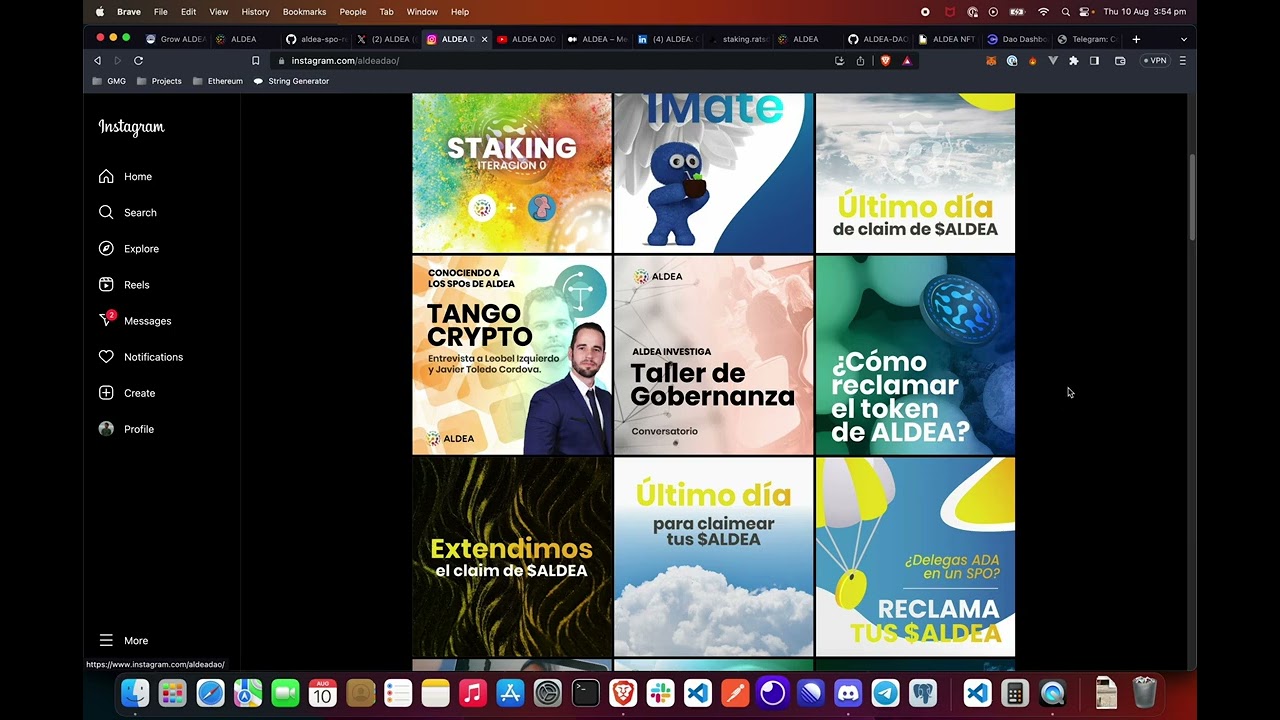Open Último día para claimear post
The width and height of the screenshot is (1280, 720).
point(713,557)
